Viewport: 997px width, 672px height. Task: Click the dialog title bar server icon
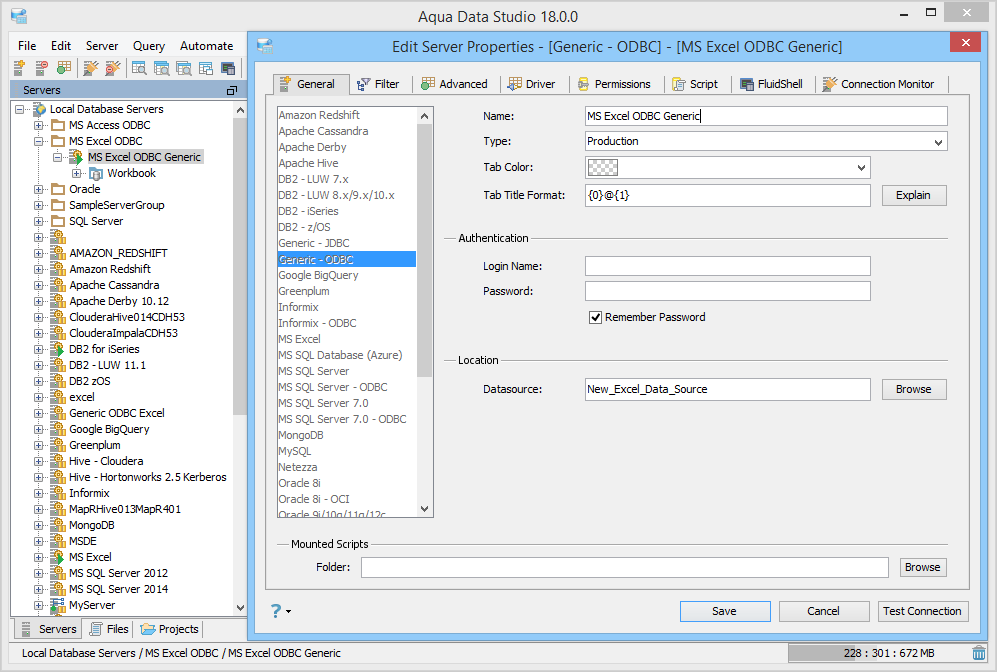[265, 46]
